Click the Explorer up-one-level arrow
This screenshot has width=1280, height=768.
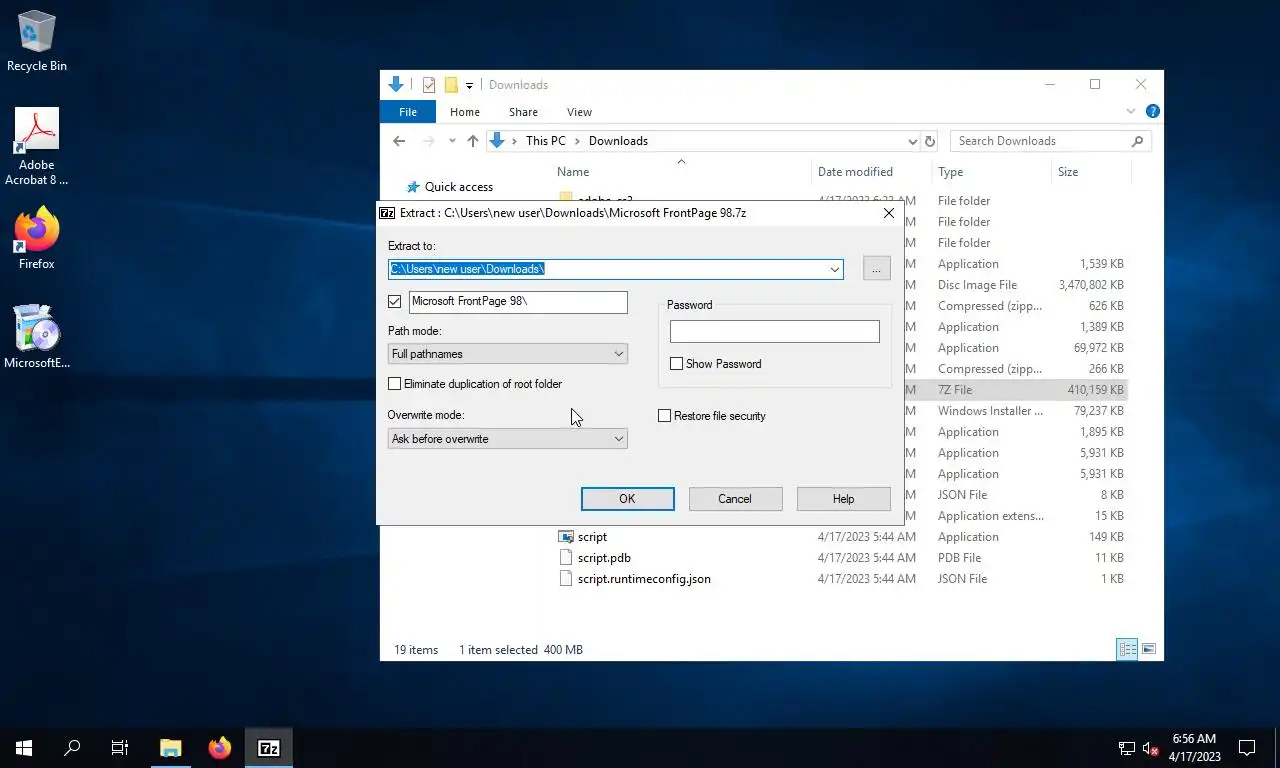tap(473, 141)
